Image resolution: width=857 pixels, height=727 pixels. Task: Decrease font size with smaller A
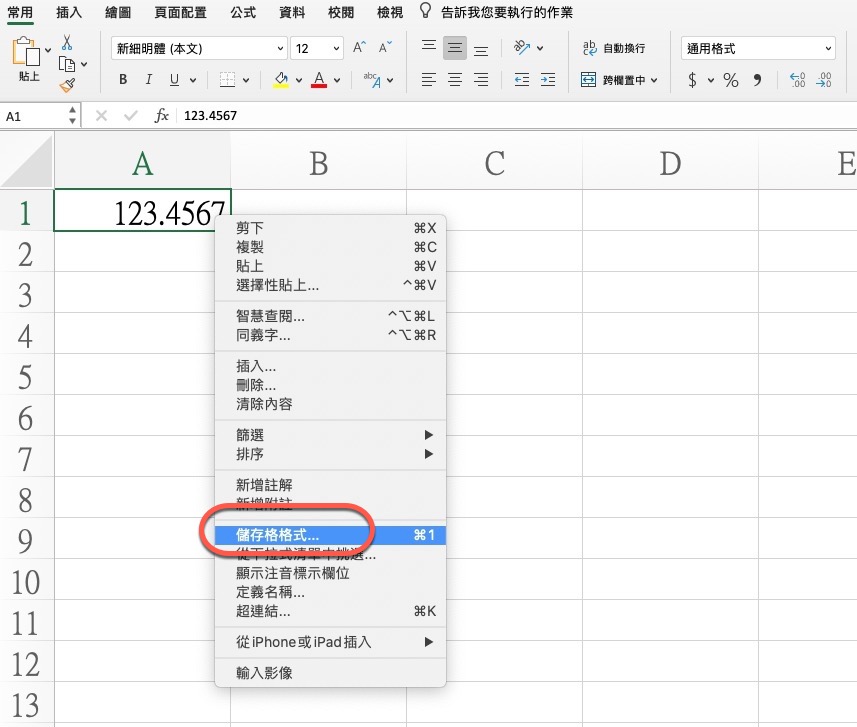tap(385, 48)
